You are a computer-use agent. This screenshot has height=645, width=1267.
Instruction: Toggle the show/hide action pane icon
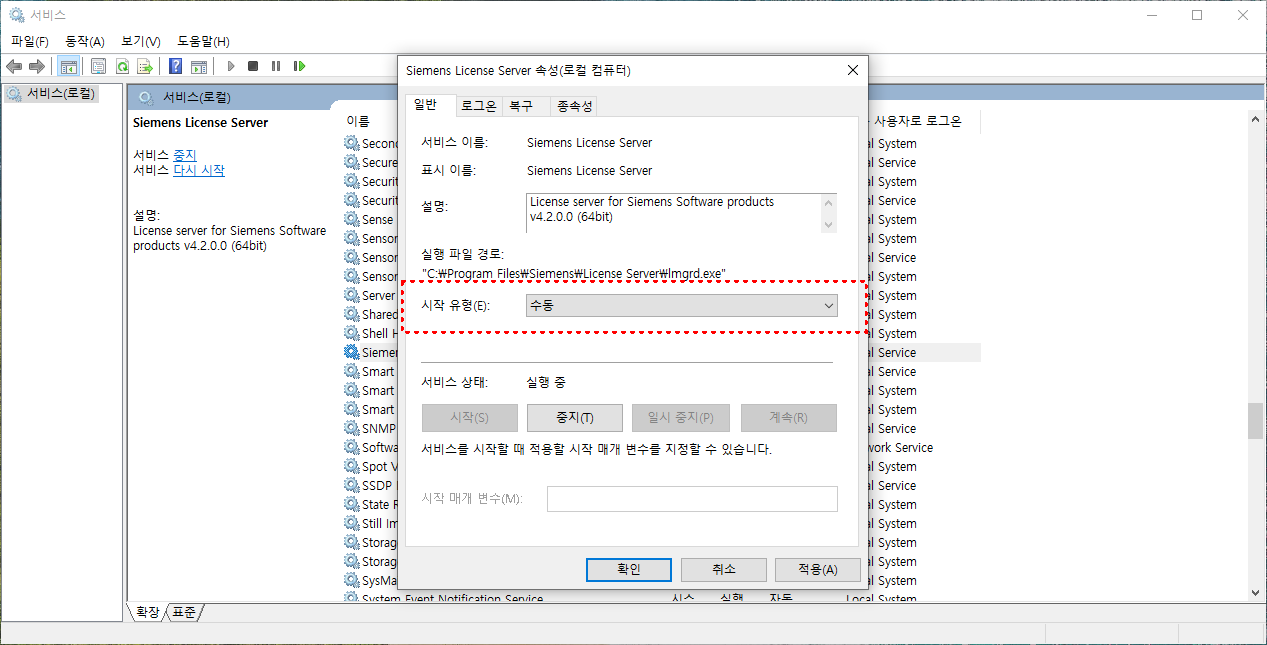coord(199,66)
